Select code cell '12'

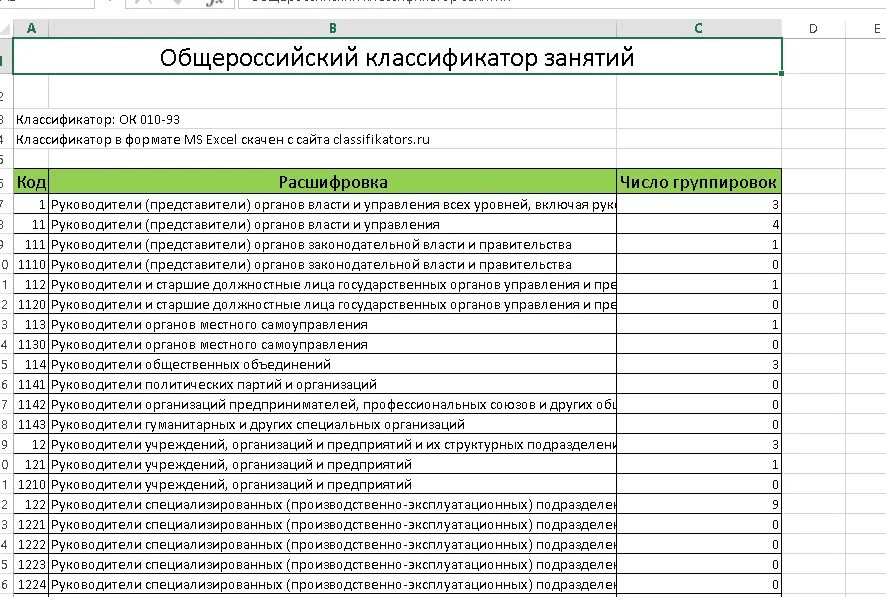31,444
